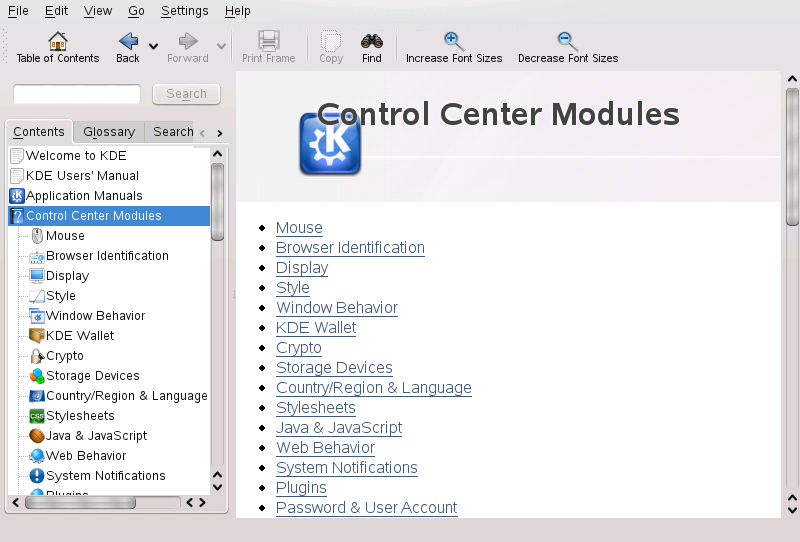The height and width of the screenshot is (542, 800).
Task: Select the Stylesheets CSS icon in tree
Action: click(37, 416)
